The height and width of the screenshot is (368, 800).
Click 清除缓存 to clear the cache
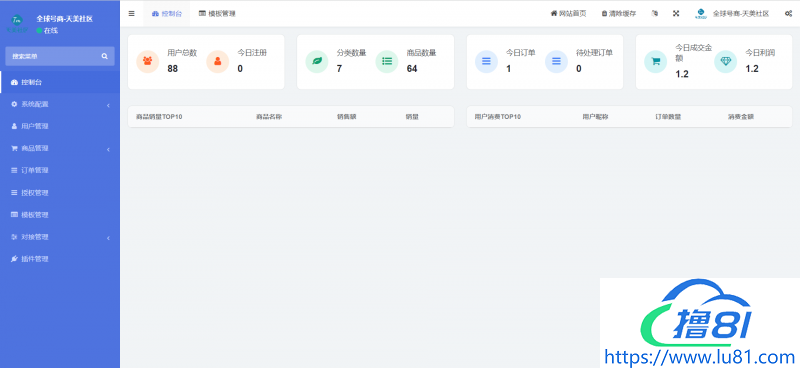(619, 14)
